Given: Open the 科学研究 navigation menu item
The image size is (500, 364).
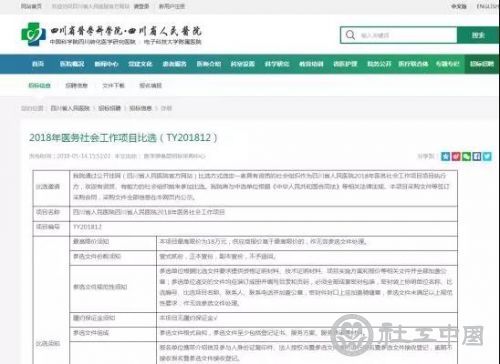Looking at the screenshot, I should (x=277, y=64).
